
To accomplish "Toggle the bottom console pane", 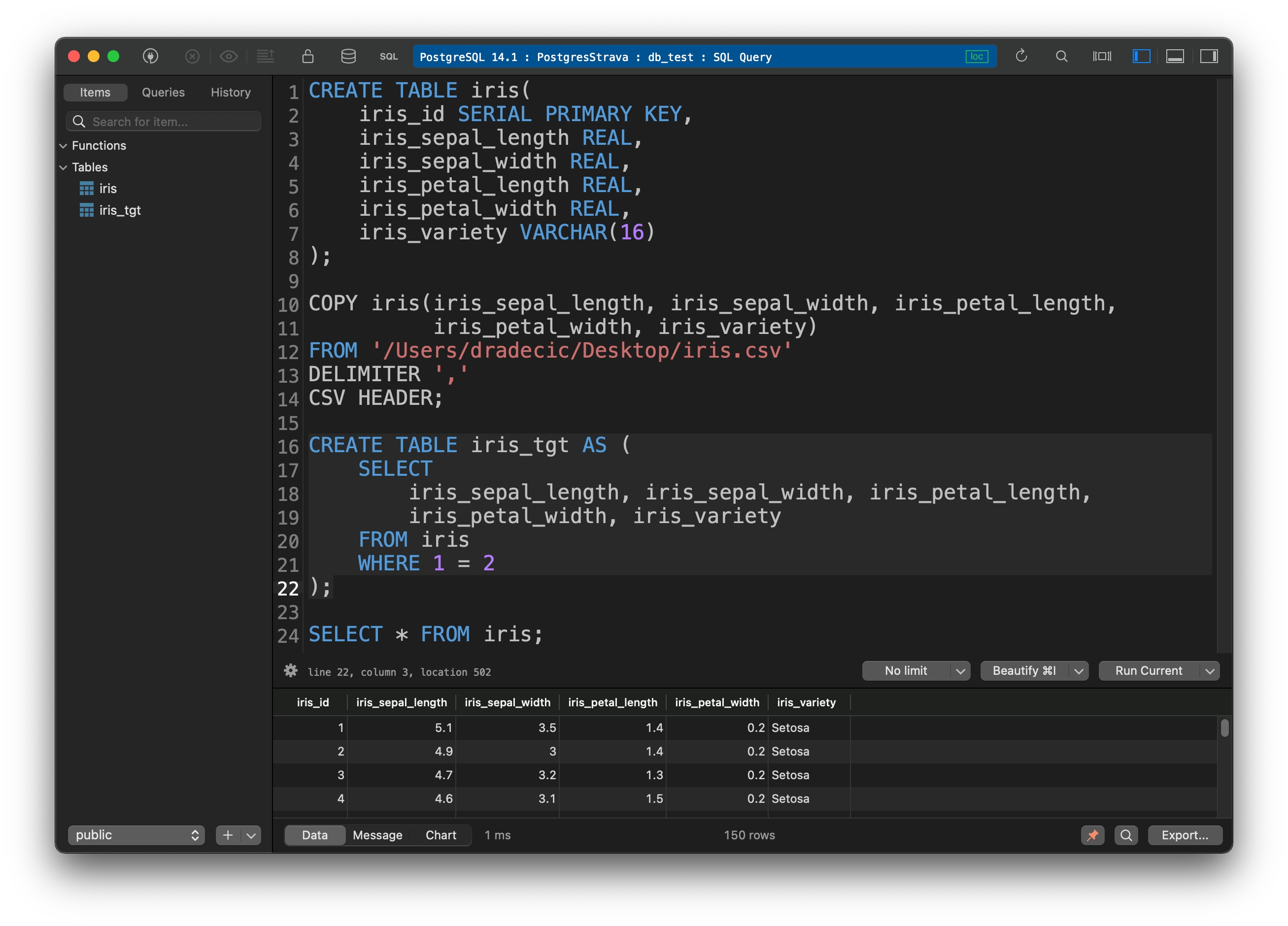I will click(x=1175, y=56).
